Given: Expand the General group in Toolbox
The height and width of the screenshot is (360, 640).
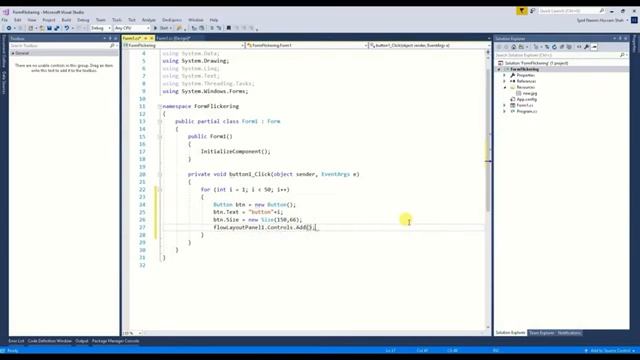Looking at the screenshot, I should [x=13, y=53].
